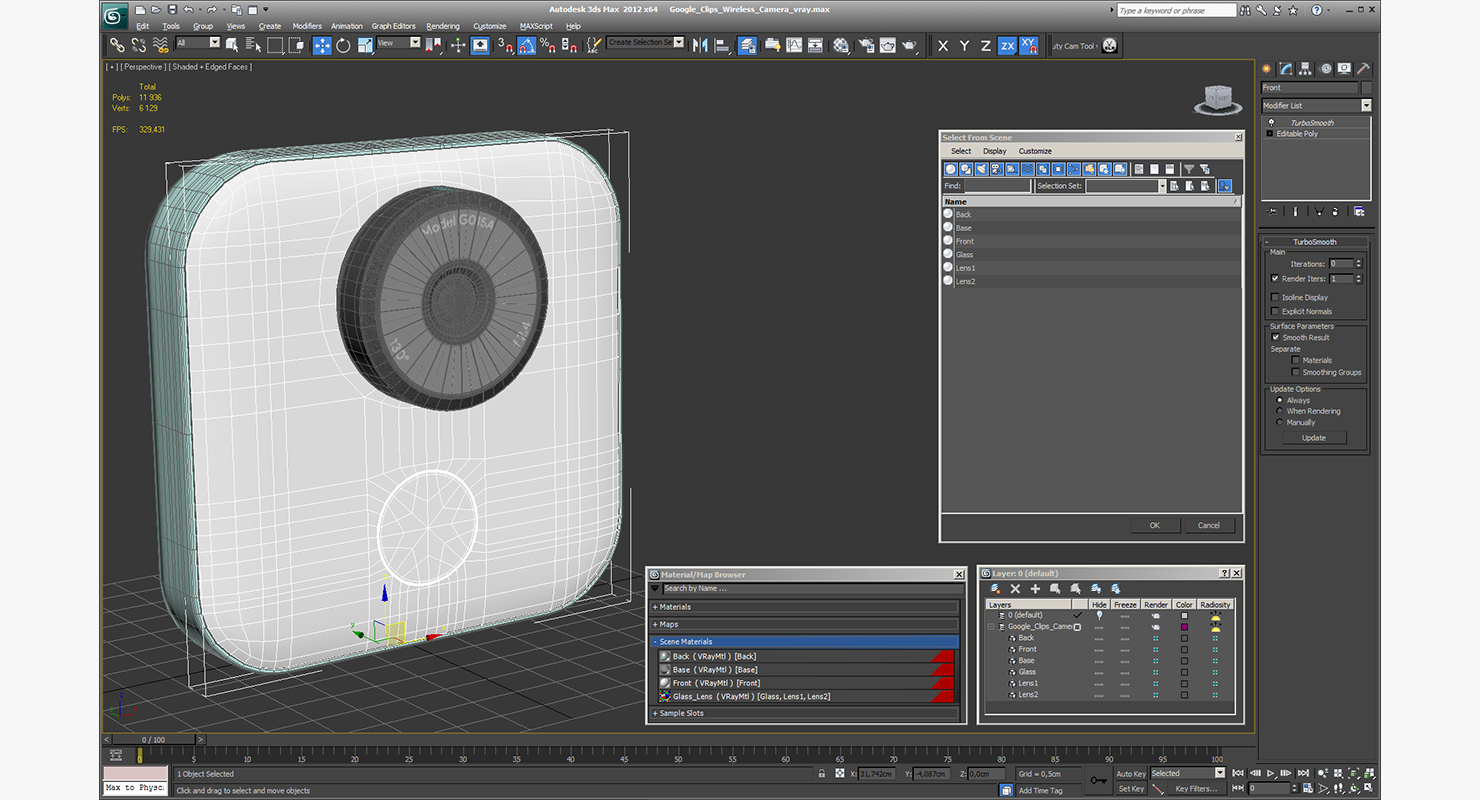Open the Hierarchy command panel tab
The image size is (1480, 800).
[1306, 69]
